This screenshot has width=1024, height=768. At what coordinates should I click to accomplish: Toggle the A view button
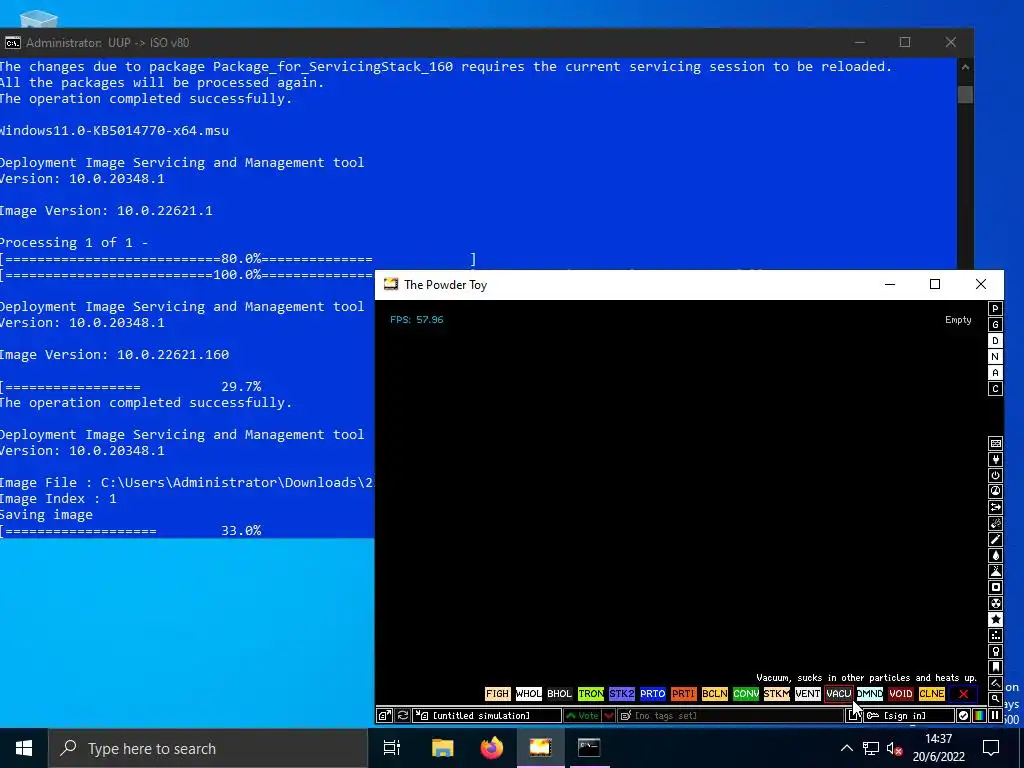(995, 373)
